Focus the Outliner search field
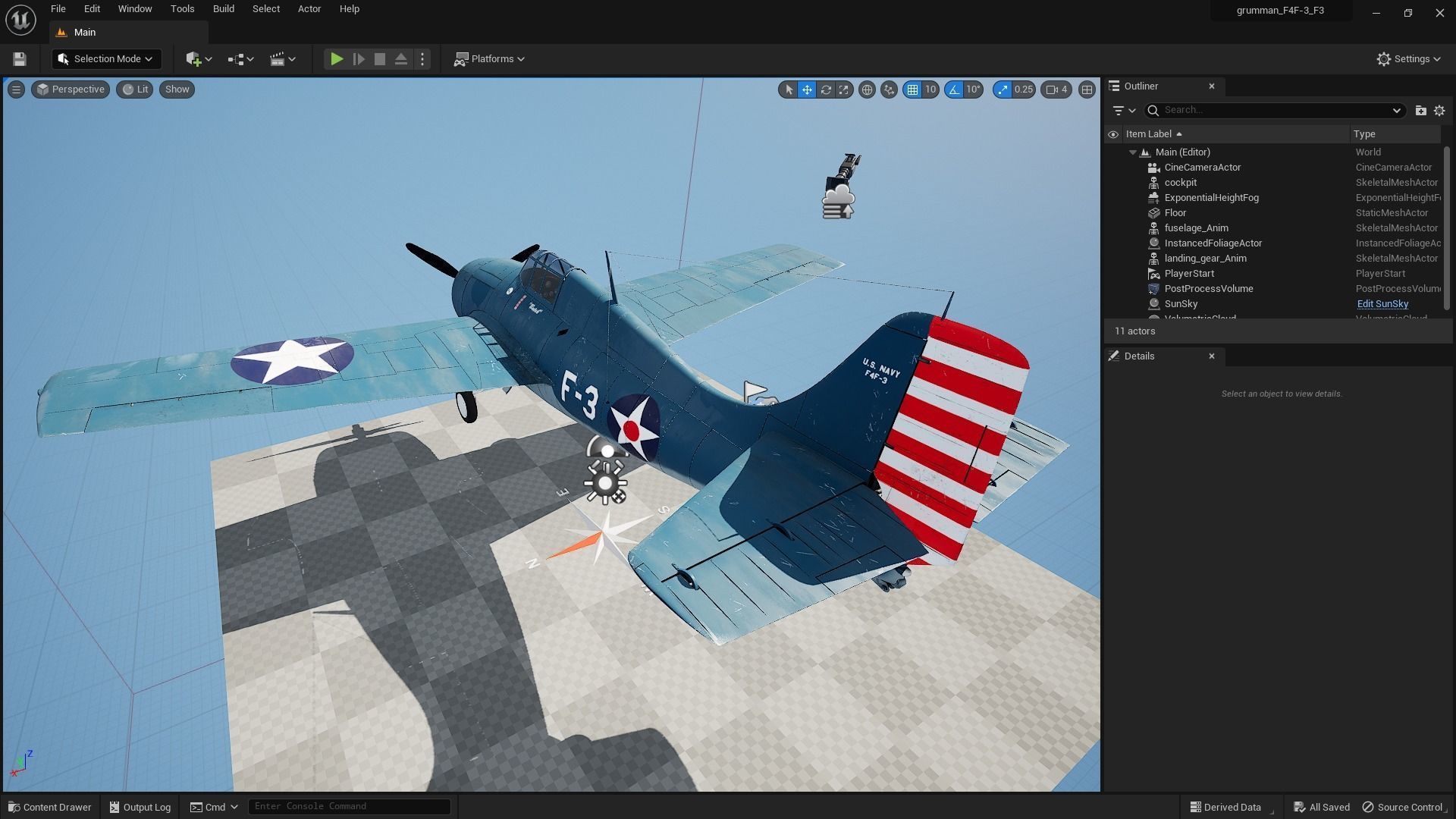Viewport: 1456px width, 819px height. (1274, 111)
